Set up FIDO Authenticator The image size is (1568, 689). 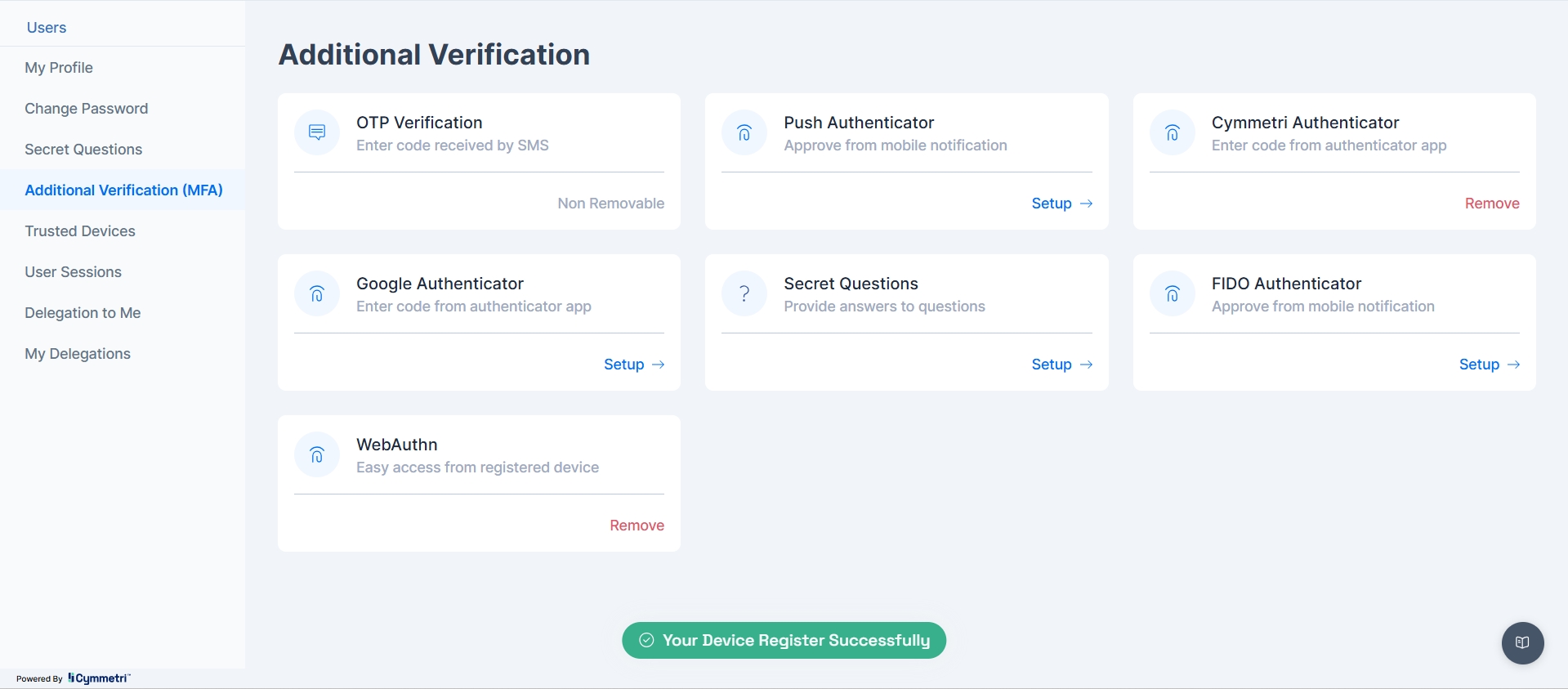coord(1488,365)
